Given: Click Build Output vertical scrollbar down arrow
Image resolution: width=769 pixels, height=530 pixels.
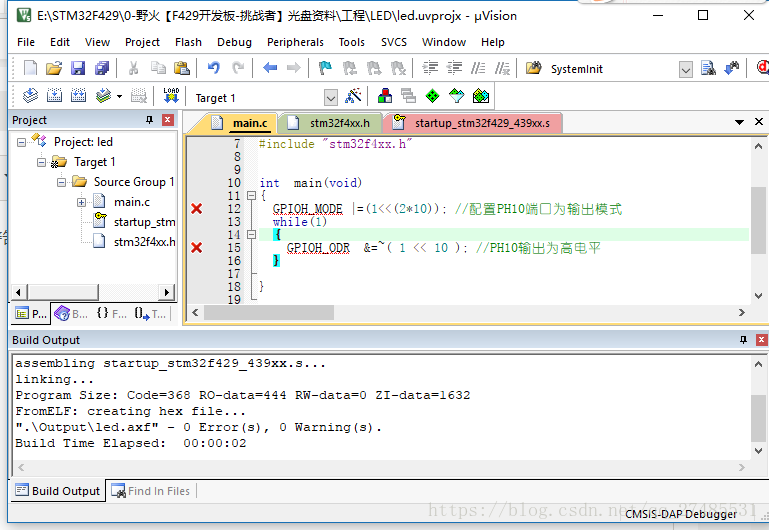Looking at the screenshot, I should [x=758, y=451].
